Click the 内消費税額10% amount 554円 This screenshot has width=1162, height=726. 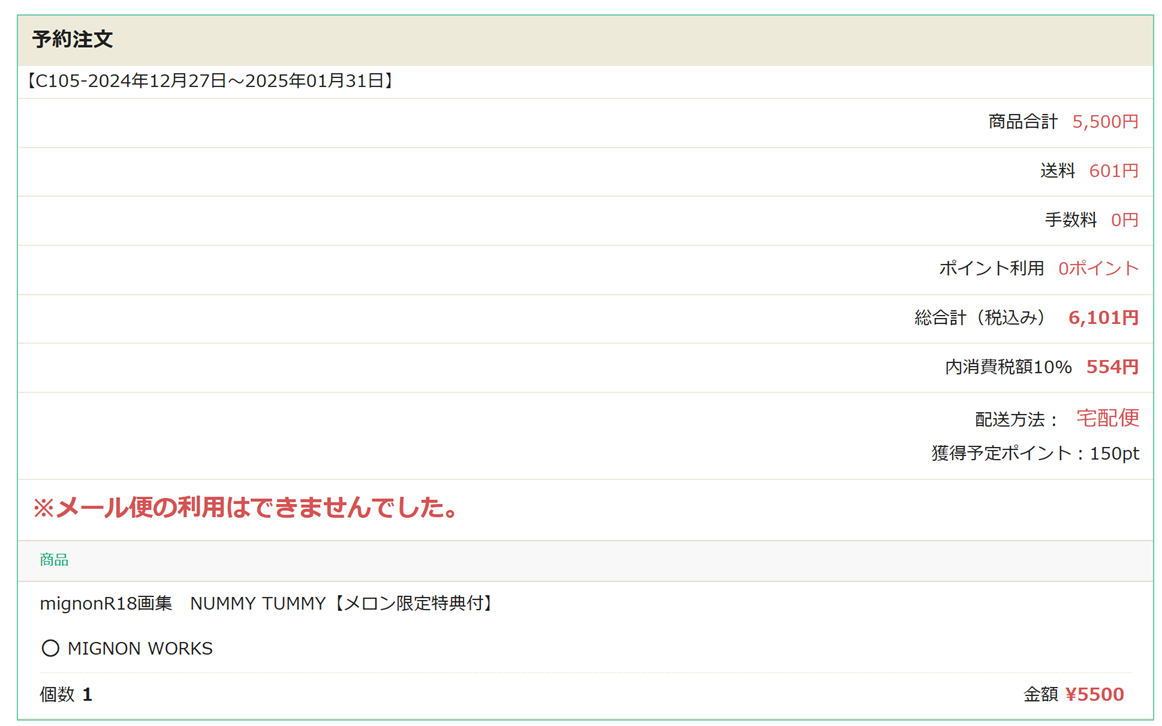[1112, 367]
